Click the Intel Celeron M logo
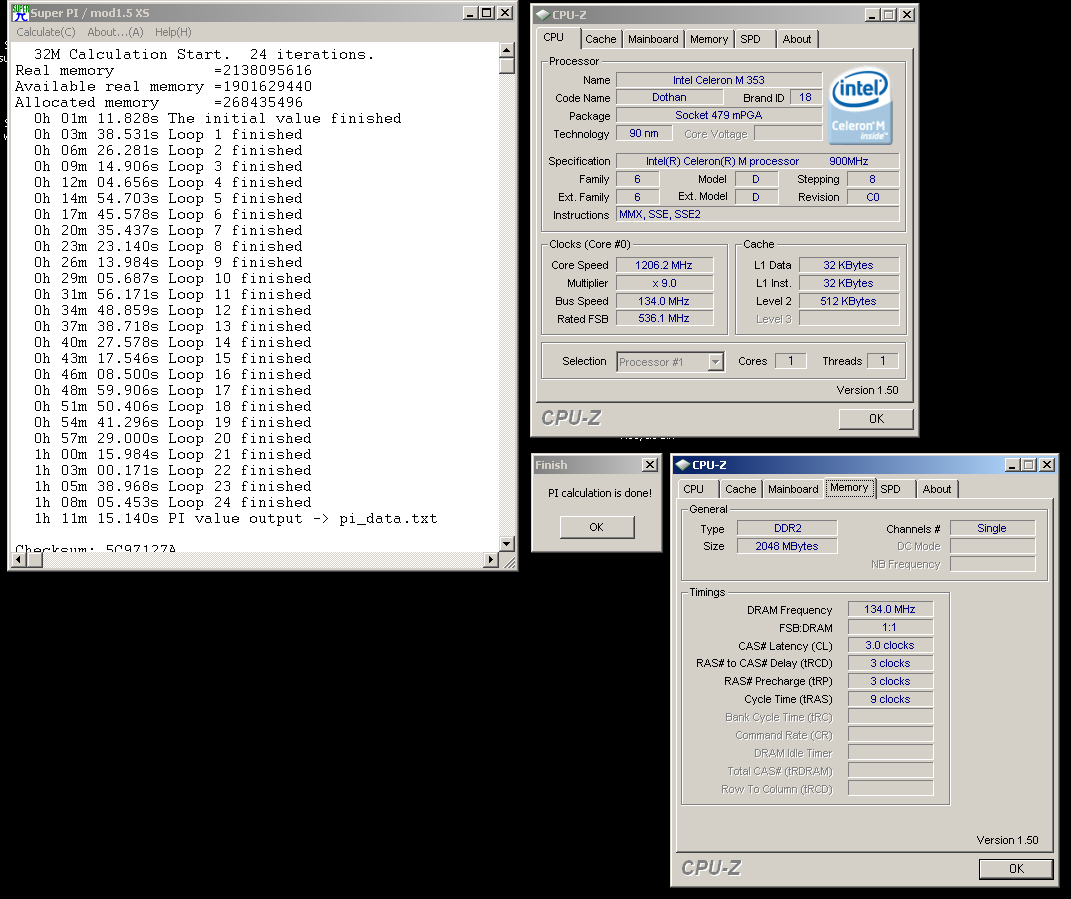Viewport: 1071px width, 899px height. pos(860,105)
